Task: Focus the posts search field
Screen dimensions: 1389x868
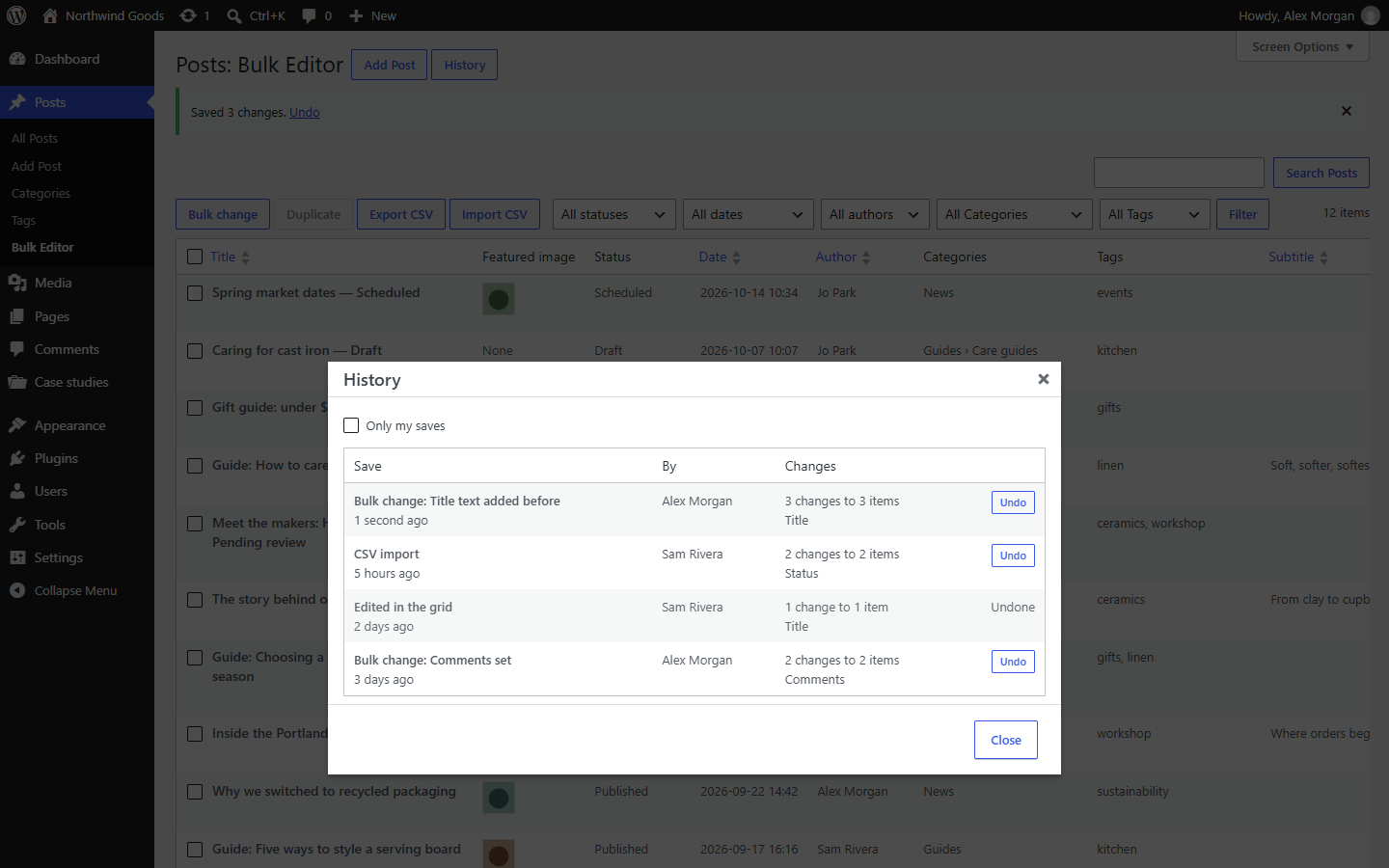Action: coord(1179,173)
